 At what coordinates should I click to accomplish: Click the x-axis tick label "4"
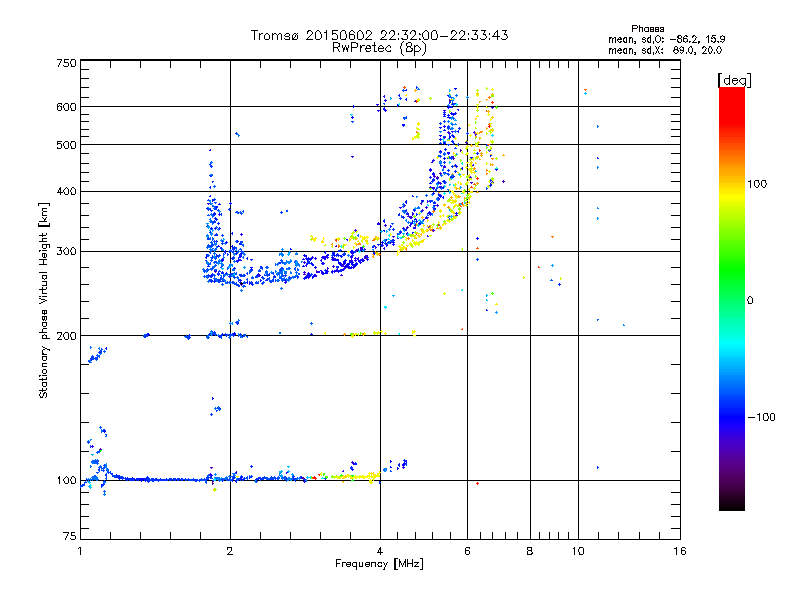pos(380,552)
